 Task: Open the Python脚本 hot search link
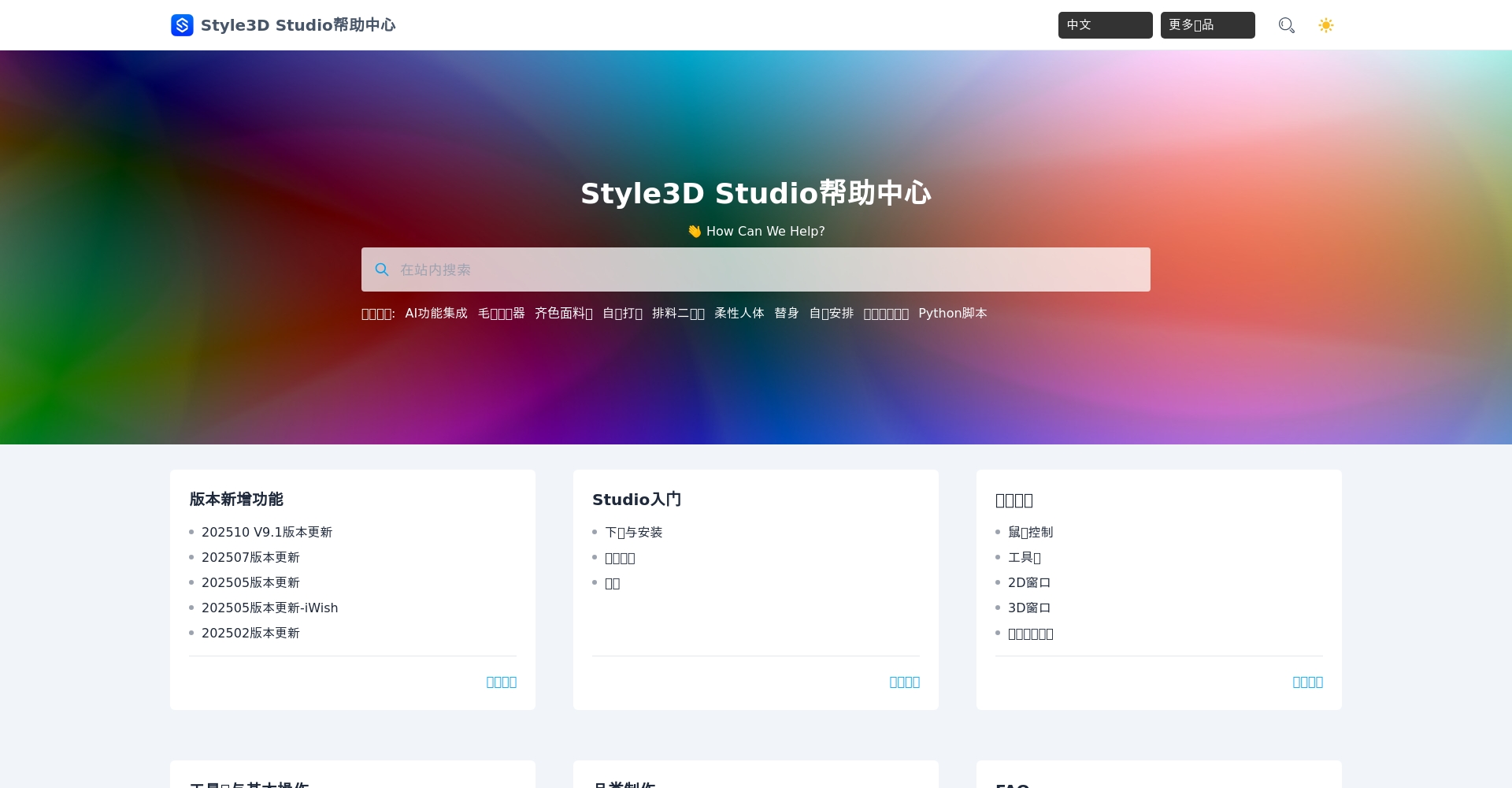tap(952, 313)
